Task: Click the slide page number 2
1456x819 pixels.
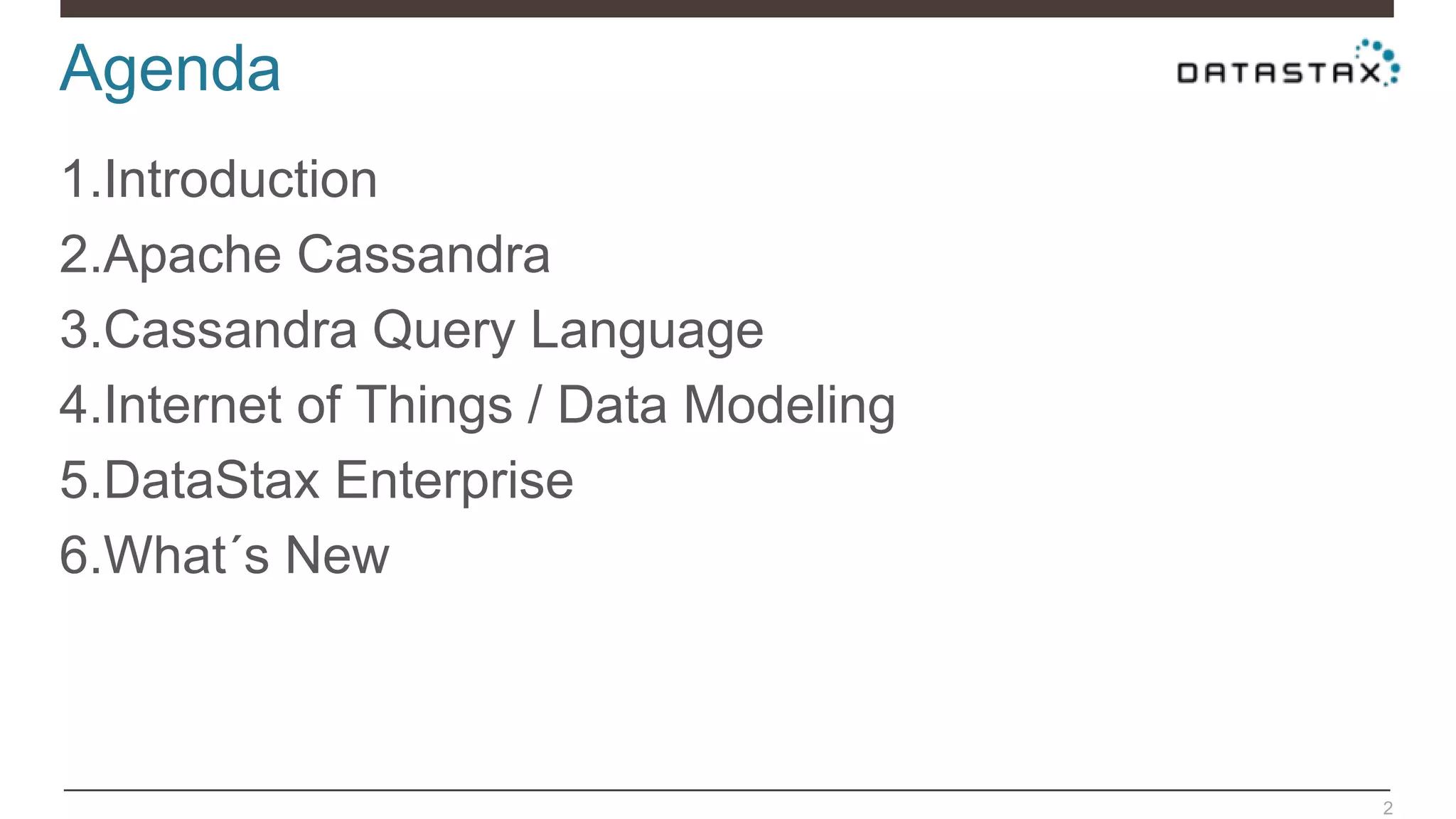Action: (x=1387, y=808)
